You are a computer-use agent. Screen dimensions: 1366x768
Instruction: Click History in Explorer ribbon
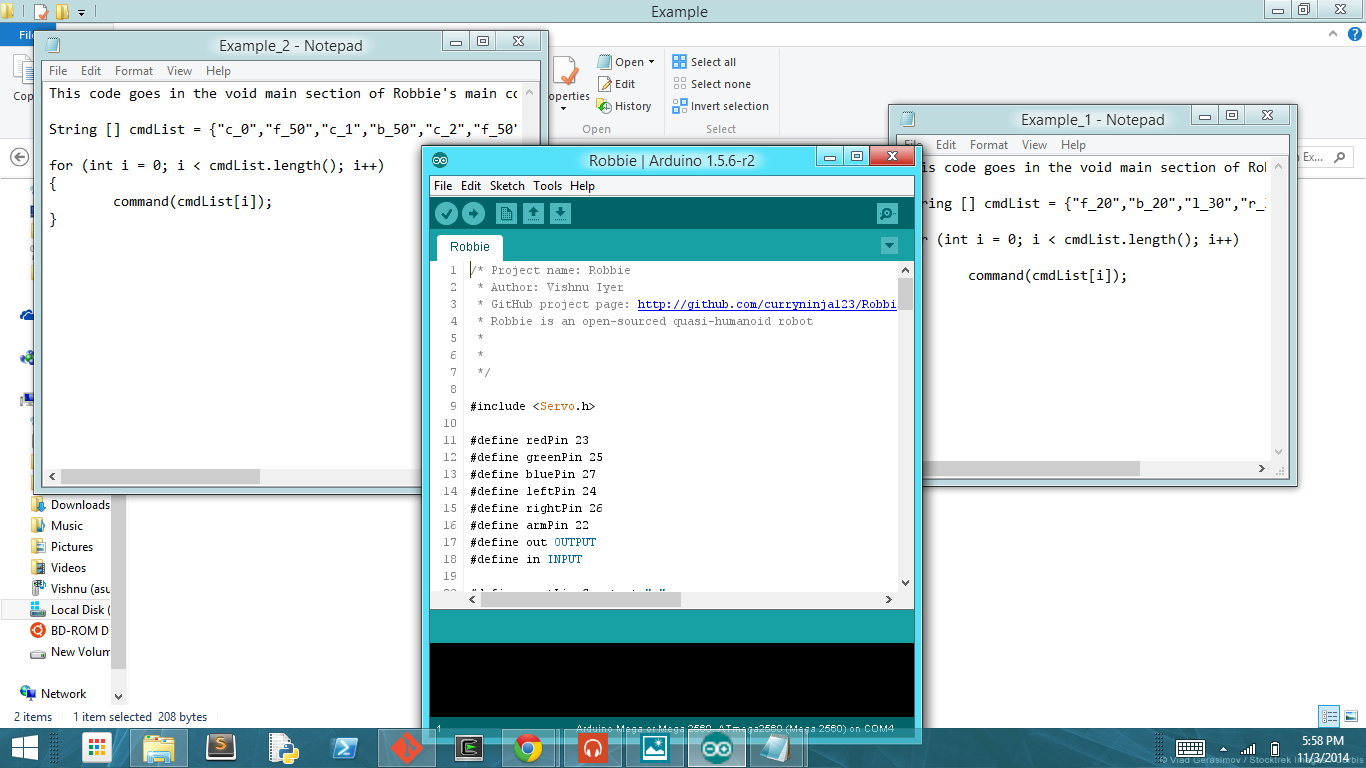[x=624, y=106]
